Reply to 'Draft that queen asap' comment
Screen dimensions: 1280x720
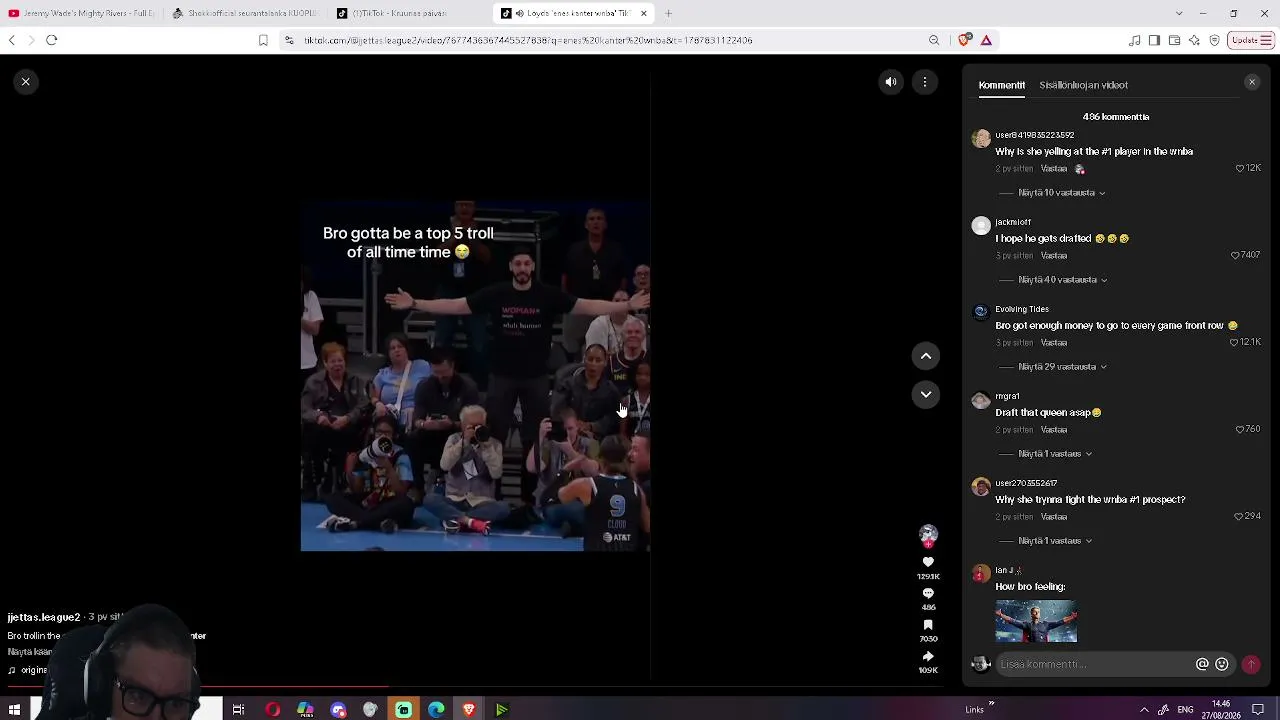[x=1054, y=430]
